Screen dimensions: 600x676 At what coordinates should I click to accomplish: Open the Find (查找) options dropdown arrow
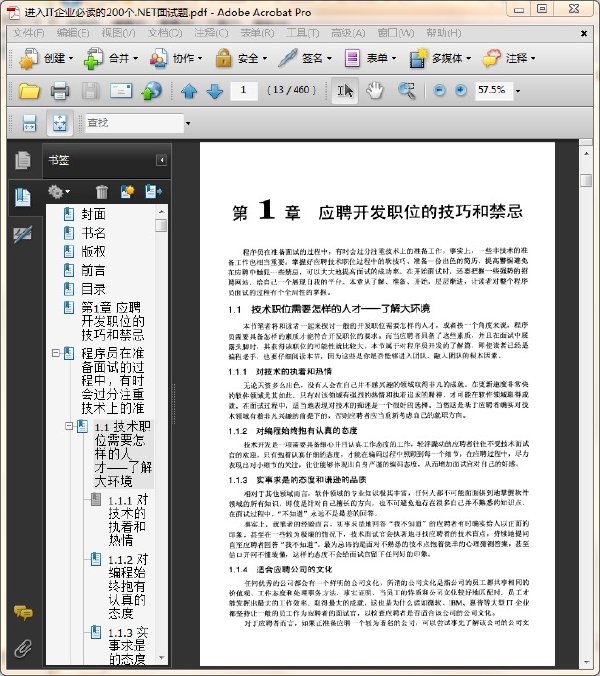(188, 124)
